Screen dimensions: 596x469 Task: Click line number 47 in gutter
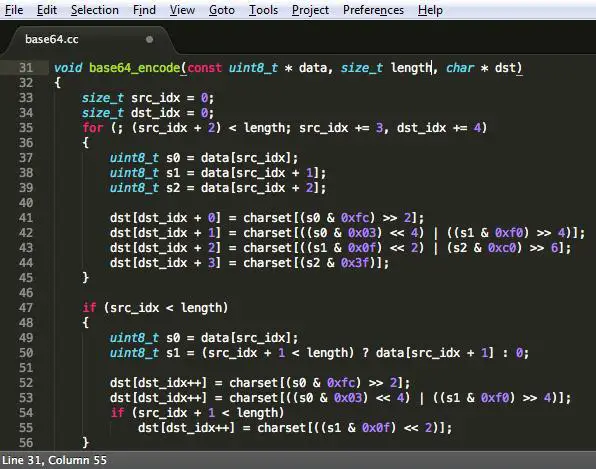point(26,307)
